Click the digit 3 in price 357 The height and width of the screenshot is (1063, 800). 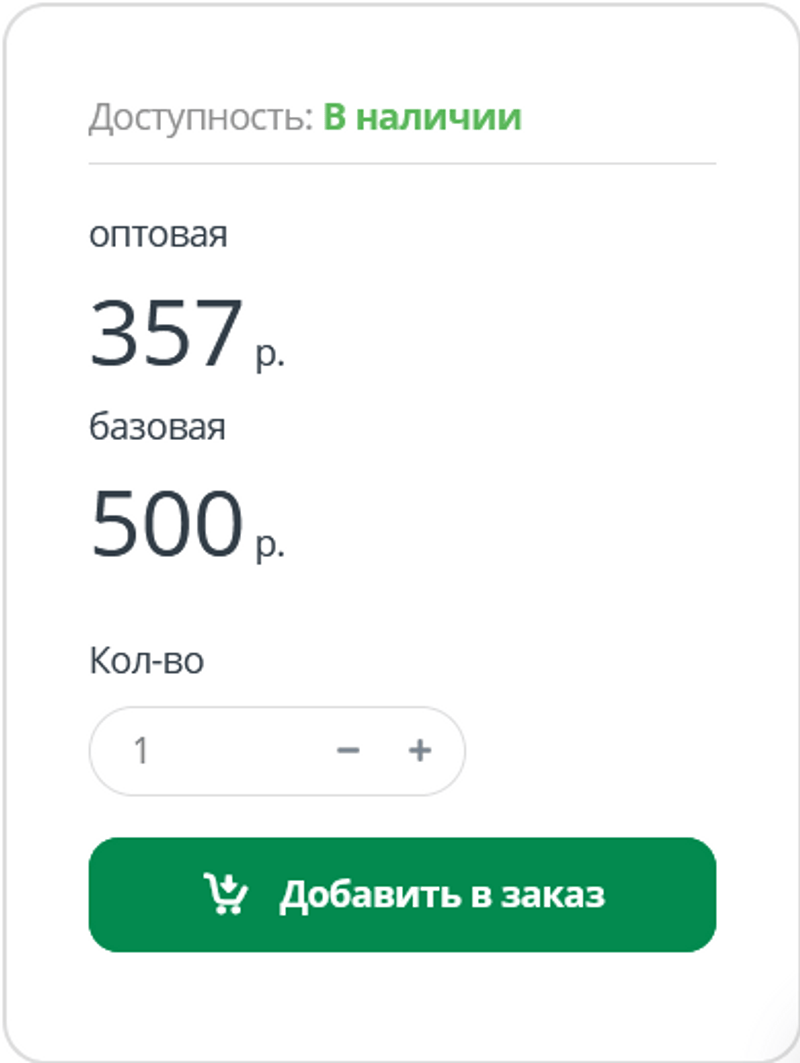point(115,333)
